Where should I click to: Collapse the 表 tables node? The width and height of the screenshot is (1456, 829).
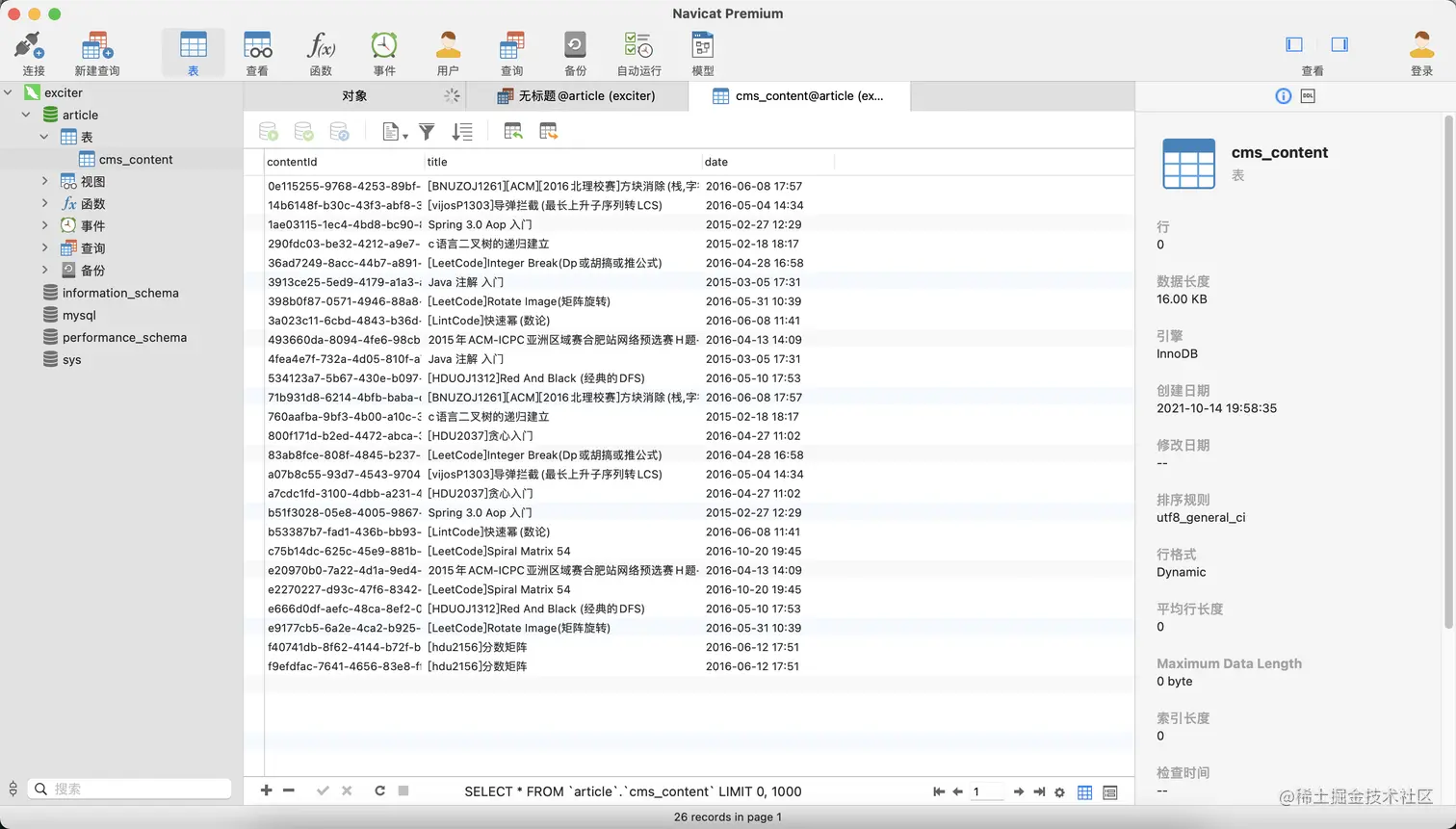pos(44,137)
